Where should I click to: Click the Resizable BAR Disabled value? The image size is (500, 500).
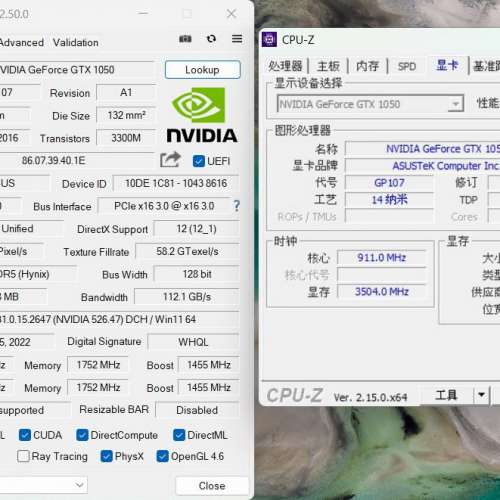pos(197,410)
